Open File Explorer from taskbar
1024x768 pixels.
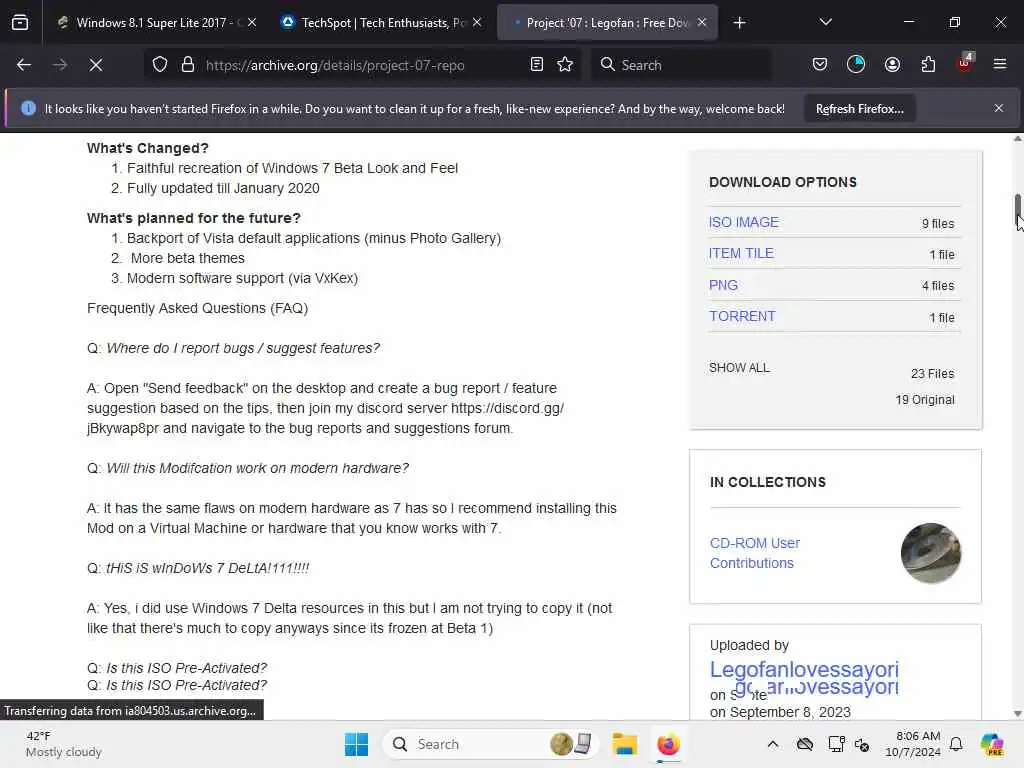tap(624, 744)
